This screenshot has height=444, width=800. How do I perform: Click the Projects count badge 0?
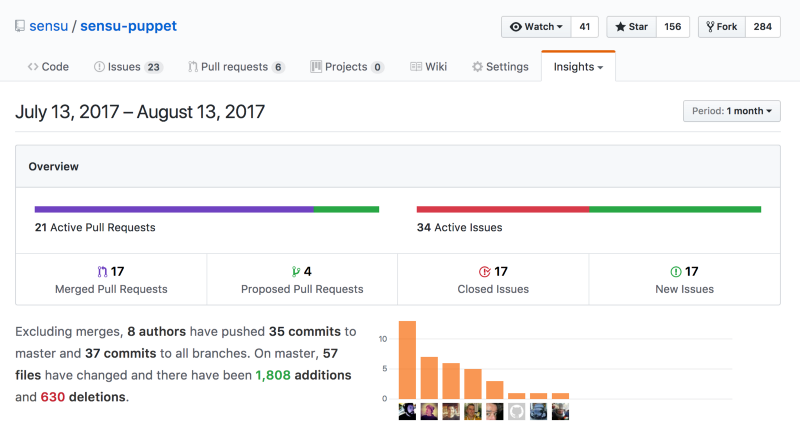click(x=378, y=67)
